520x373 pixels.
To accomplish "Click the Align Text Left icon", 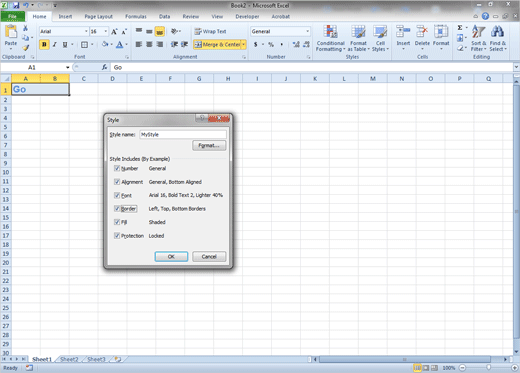I will point(139,44).
